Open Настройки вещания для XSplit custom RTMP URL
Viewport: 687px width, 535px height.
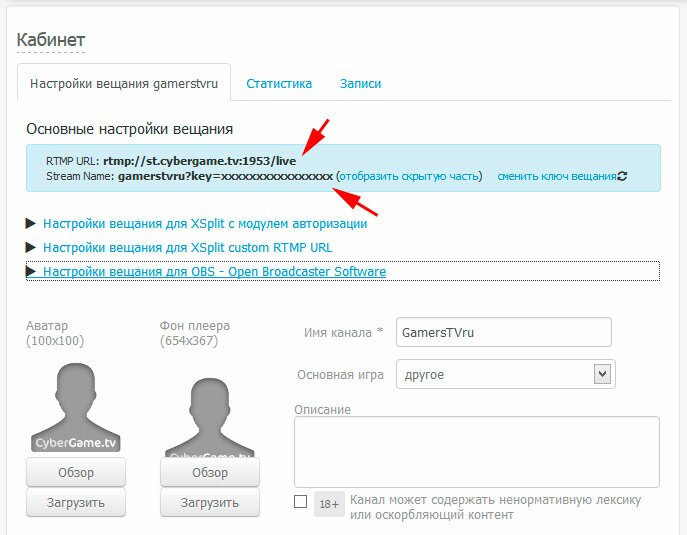click(x=188, y=248)
